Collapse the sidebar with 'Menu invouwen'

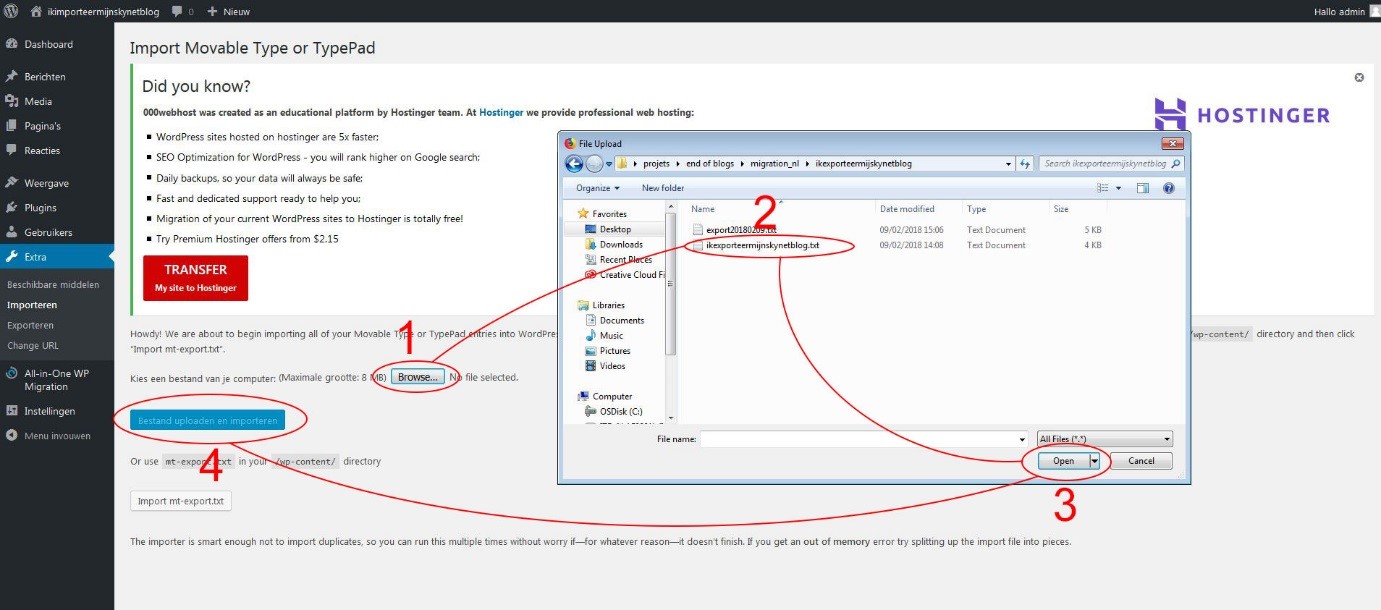(57, 435)
